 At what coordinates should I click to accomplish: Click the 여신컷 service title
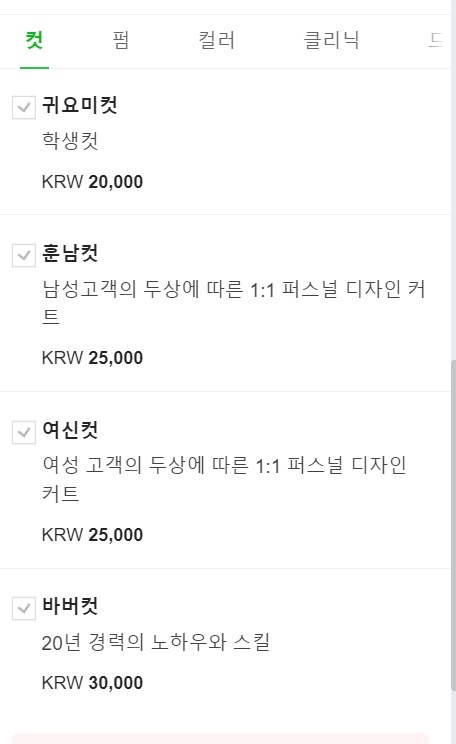(70, 429)
